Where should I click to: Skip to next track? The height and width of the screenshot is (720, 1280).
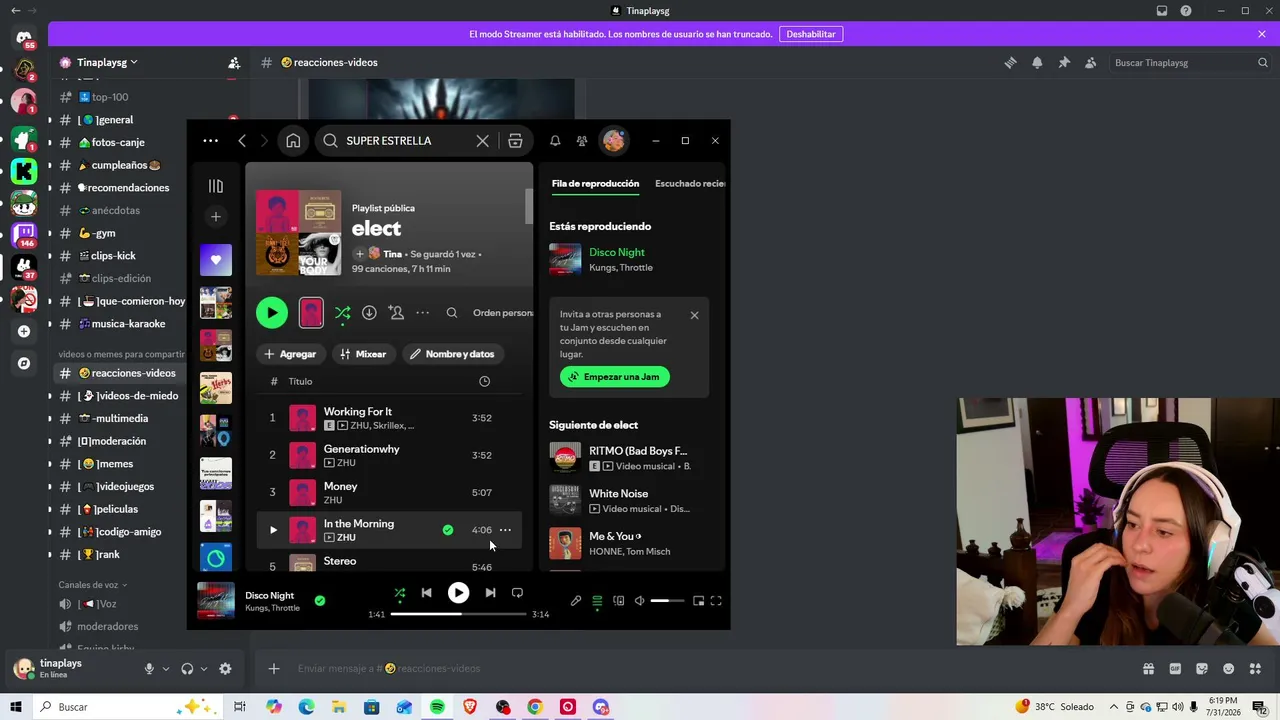490,593
